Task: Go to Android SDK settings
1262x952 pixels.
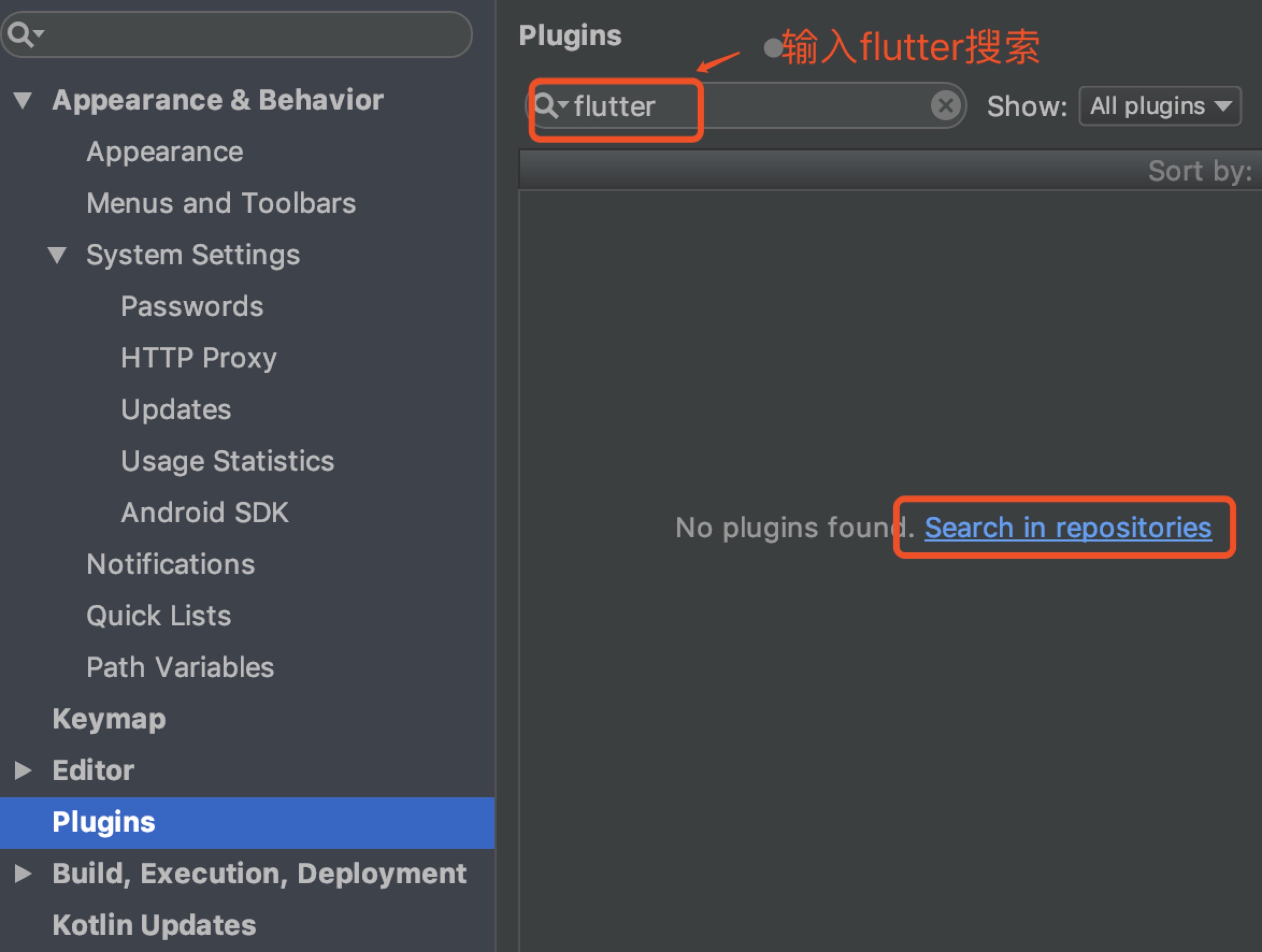Action: pyautogui.click(x=204, y=513)
